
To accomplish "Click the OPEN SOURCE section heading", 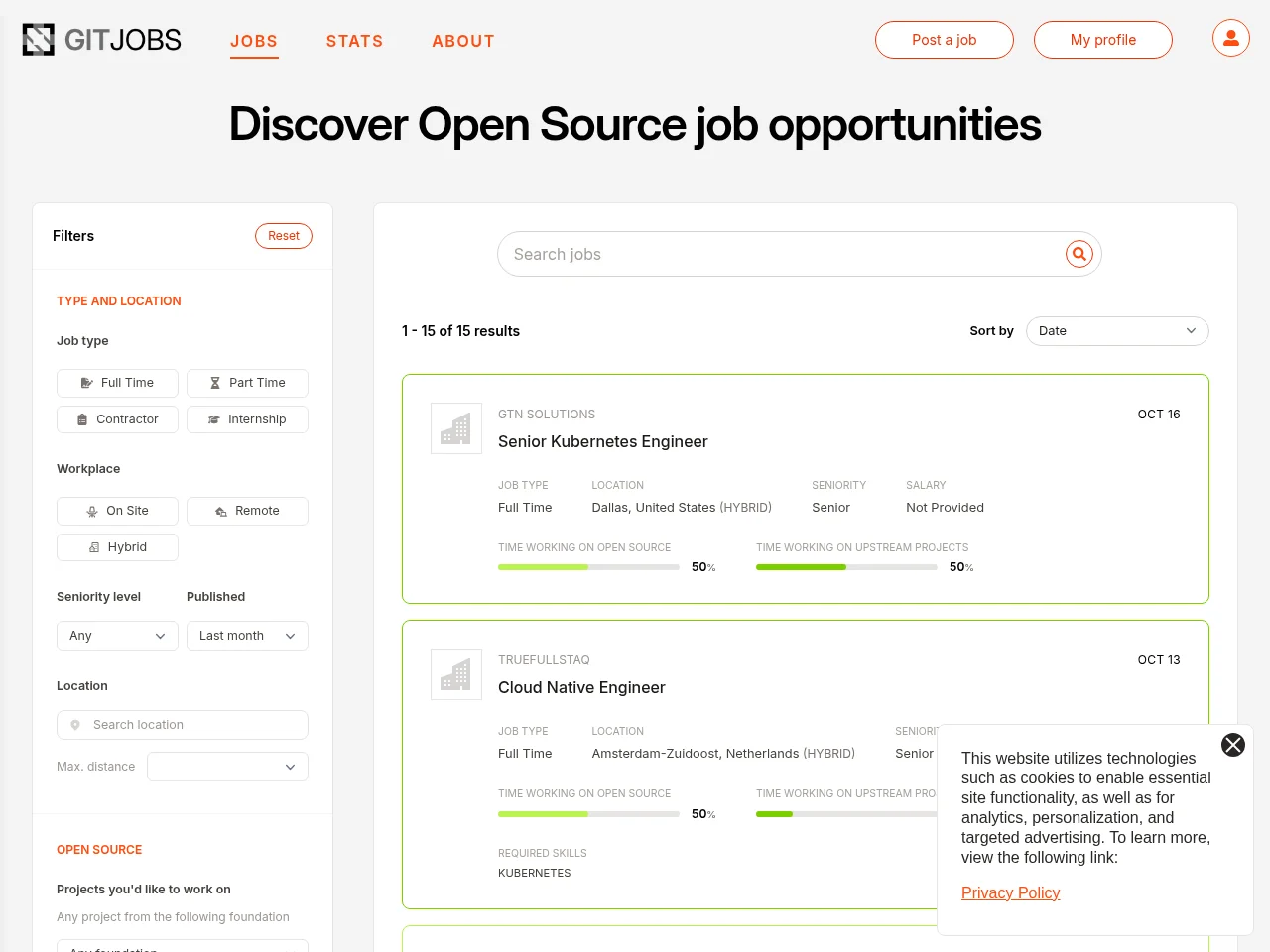I will click(99, 850).
